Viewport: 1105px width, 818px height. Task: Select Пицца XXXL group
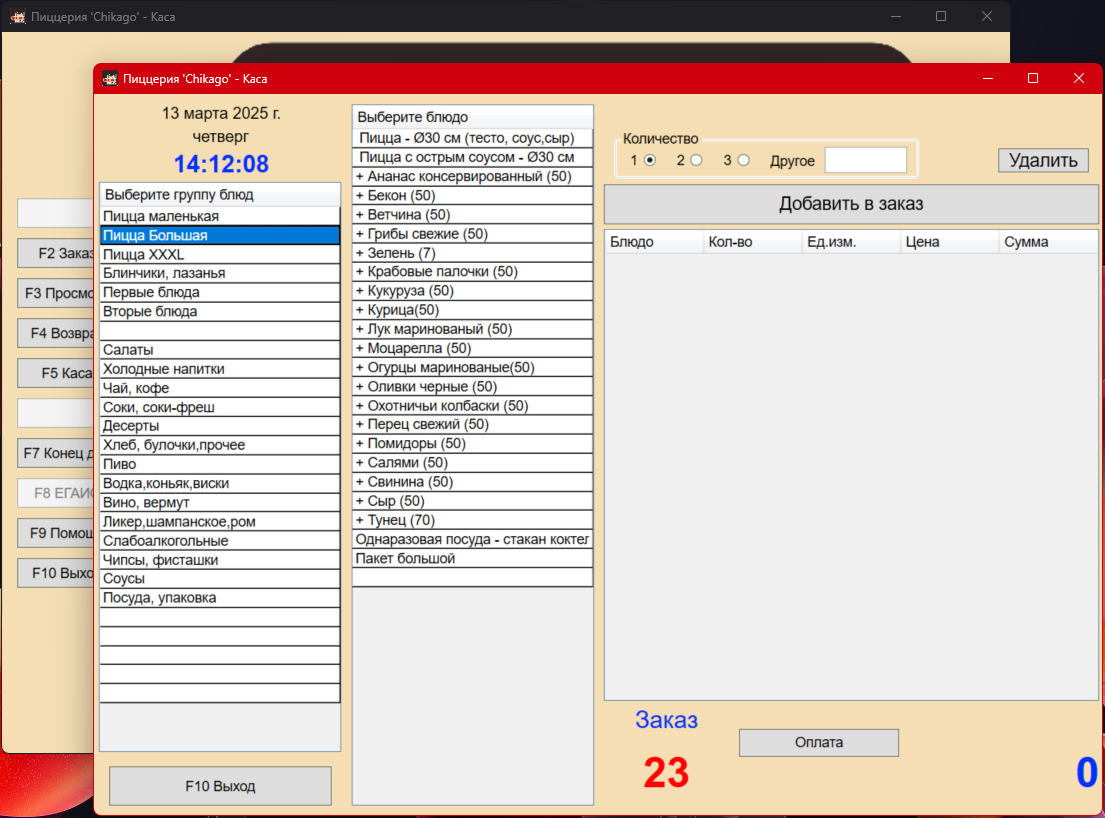point(220,254)
